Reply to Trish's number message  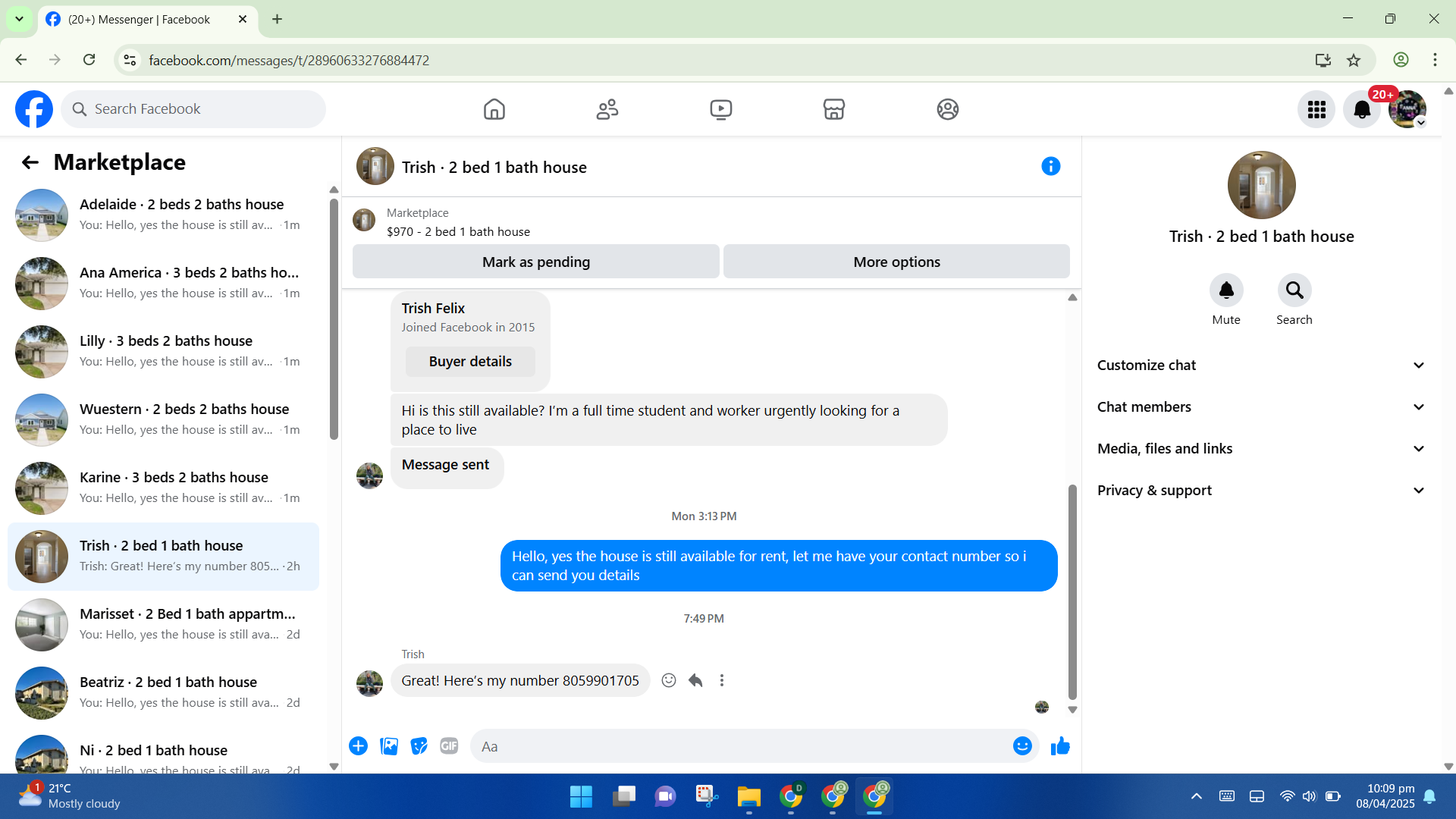(695, 680)
